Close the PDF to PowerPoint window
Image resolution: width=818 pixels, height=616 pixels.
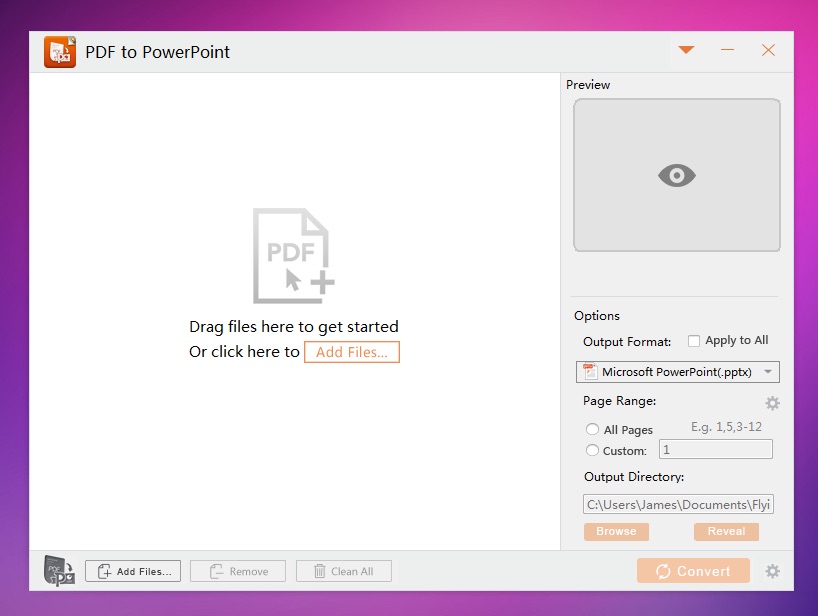[768, 50]
